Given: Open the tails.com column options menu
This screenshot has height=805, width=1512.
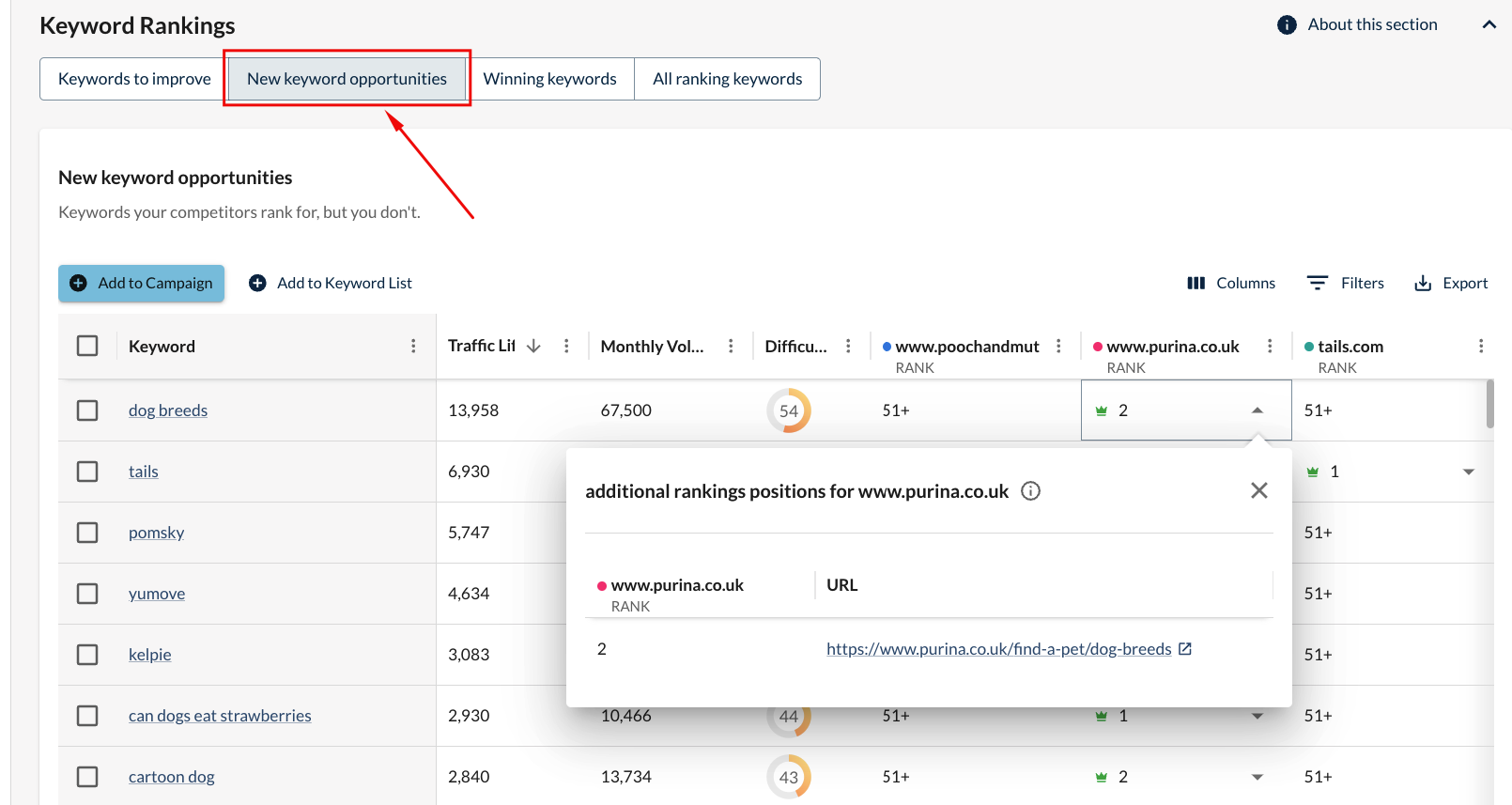Looking at the screenshot, I should pyautogui.click(x=1481, y=347).
